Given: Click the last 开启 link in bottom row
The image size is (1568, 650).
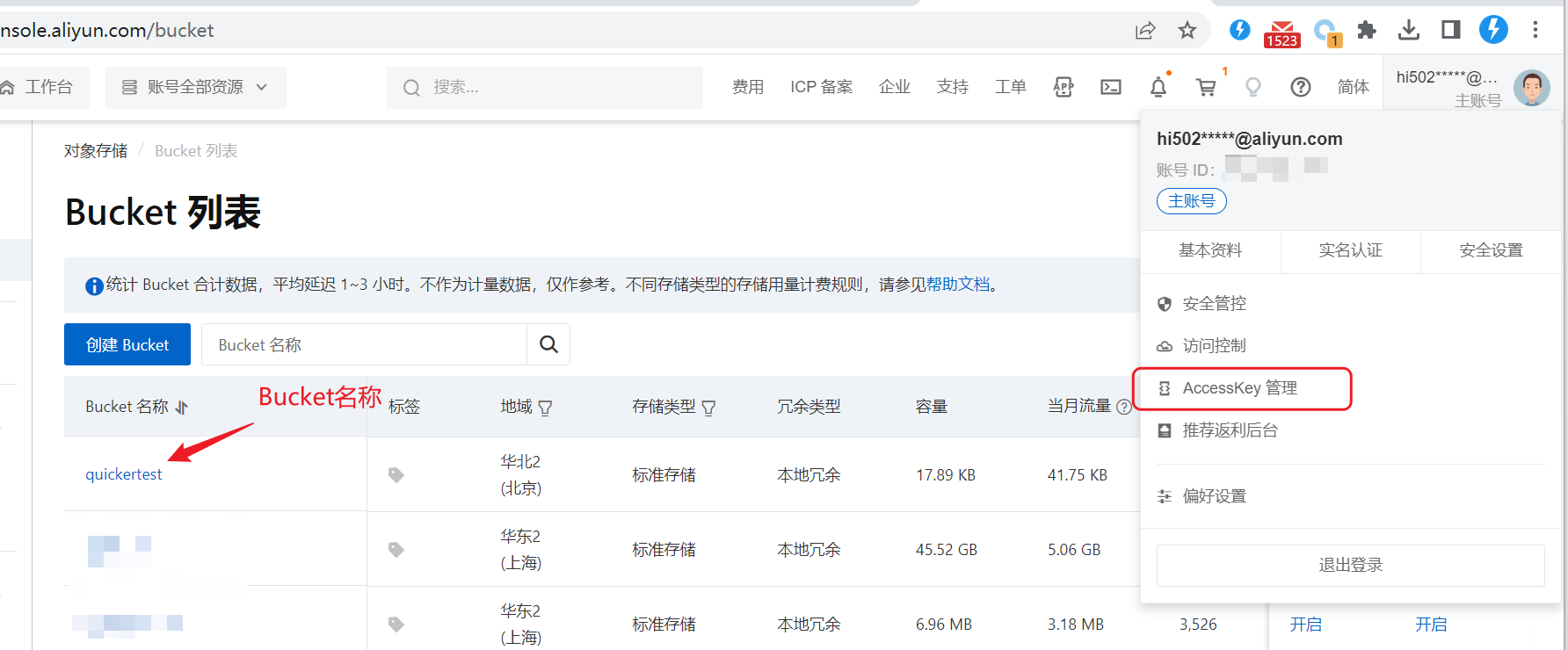Looking at the screenshot, I should (x=1431, y=625).
